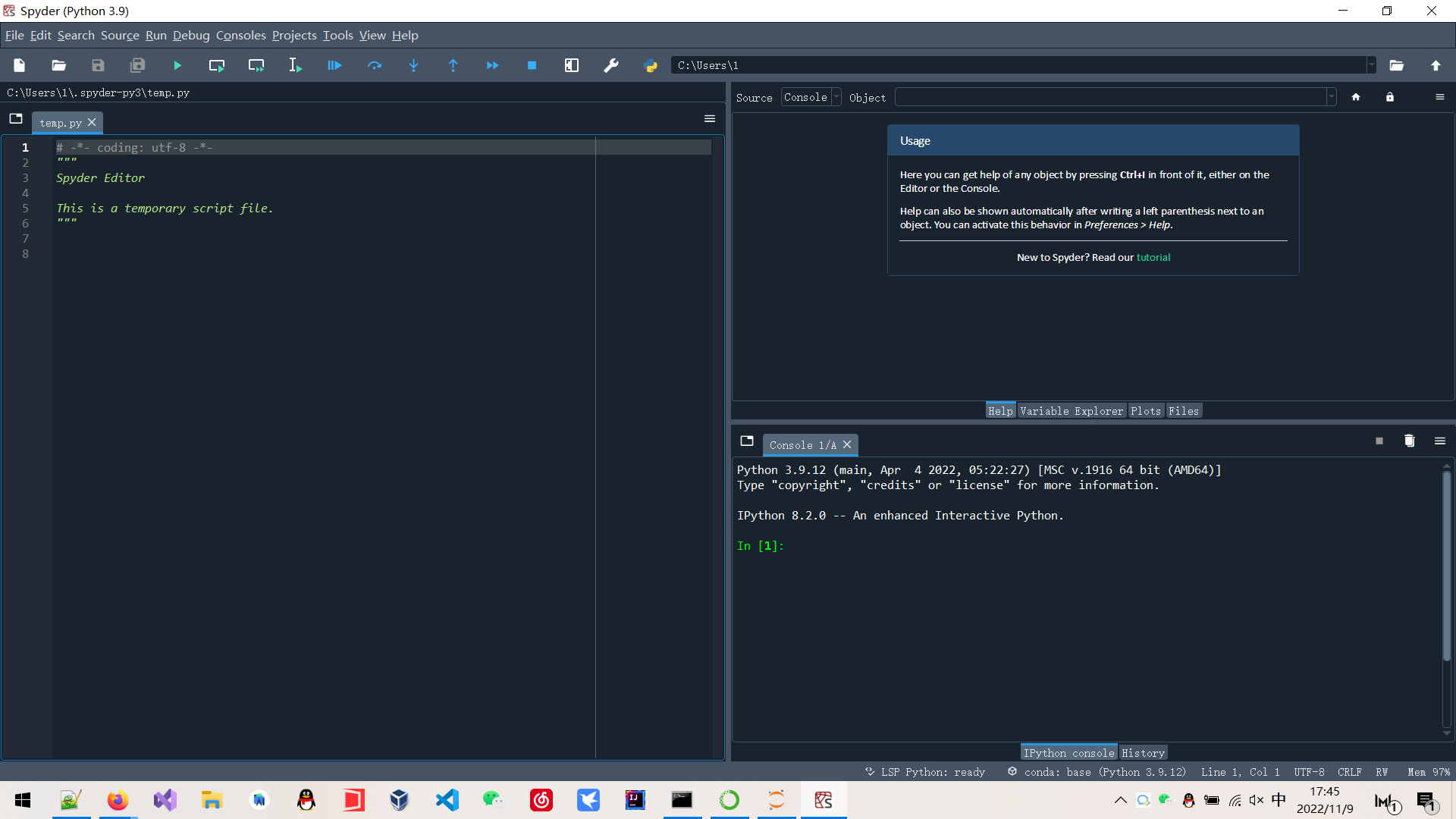Switch to Variable Explorer tab
Viewport: 1456px width, 819px height.
[x=1071, y=411]
